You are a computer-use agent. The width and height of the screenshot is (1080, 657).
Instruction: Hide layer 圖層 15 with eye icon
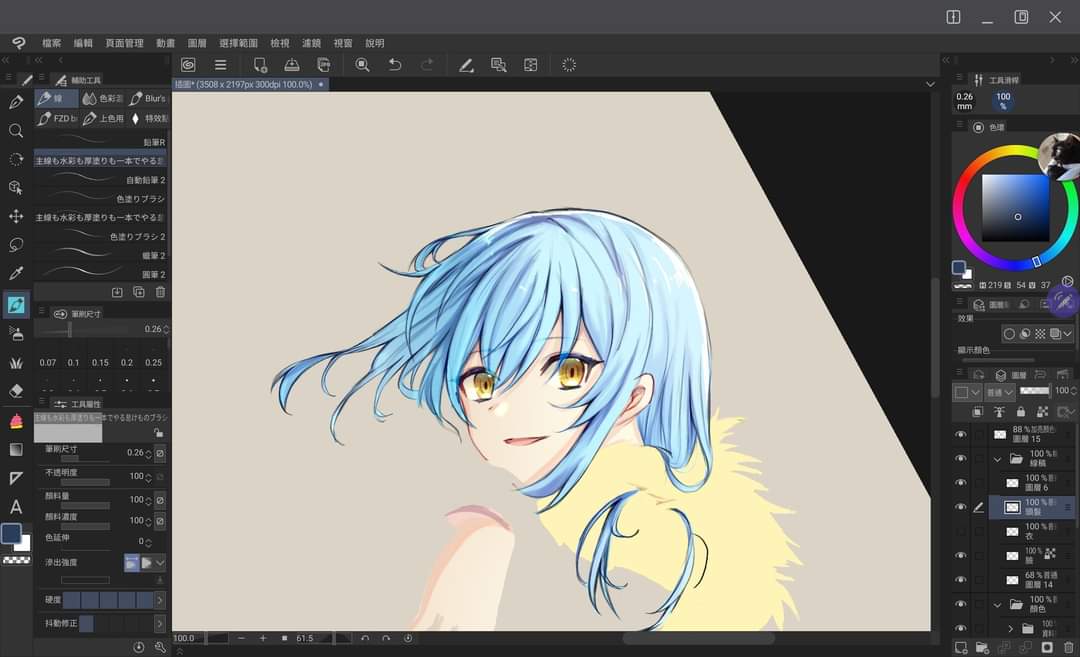pyautogui.click(x=960, y=435)
